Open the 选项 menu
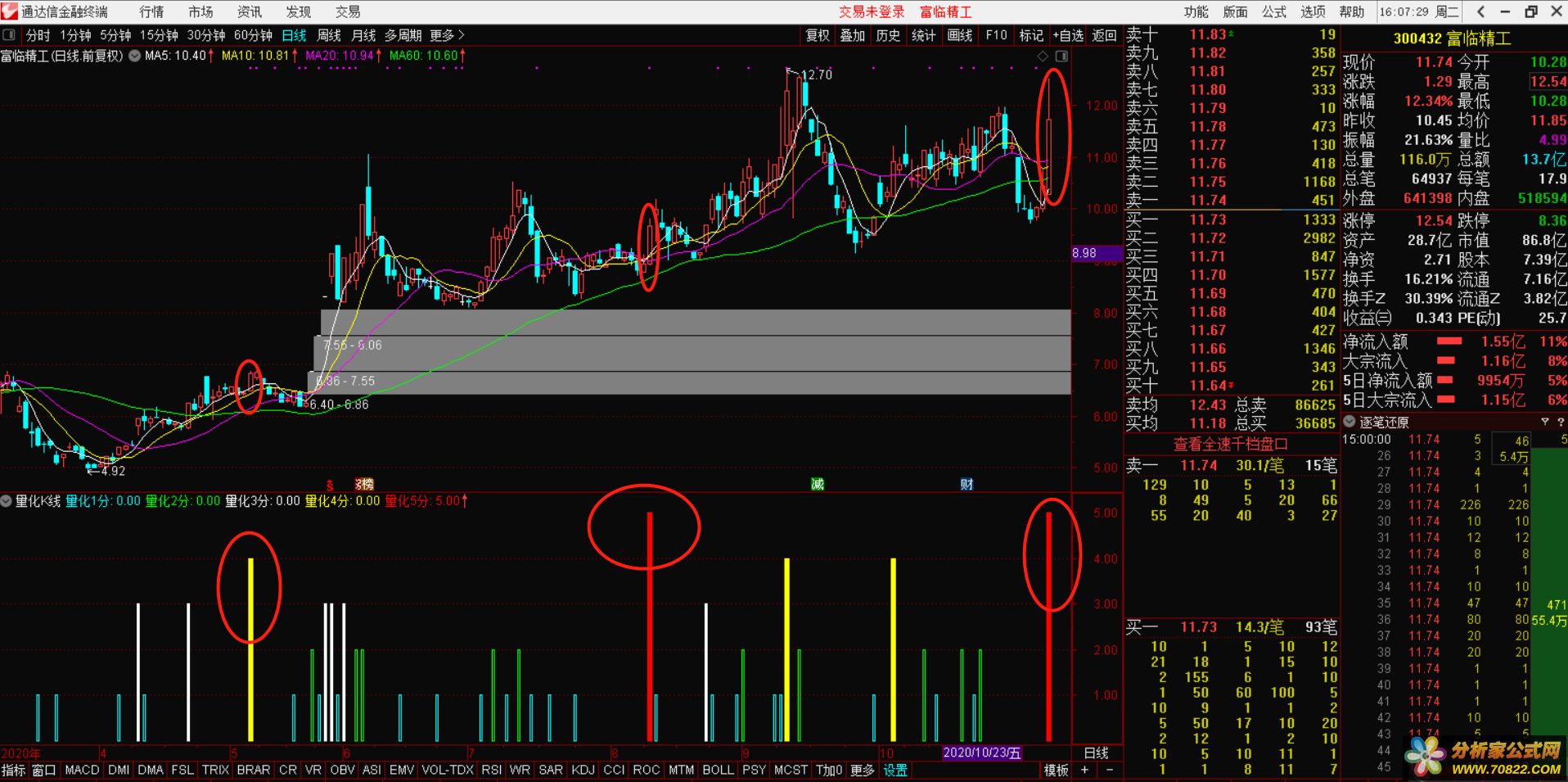Screen dimensions: 1568x782 pyautogui.click(x=1313, y=11)
